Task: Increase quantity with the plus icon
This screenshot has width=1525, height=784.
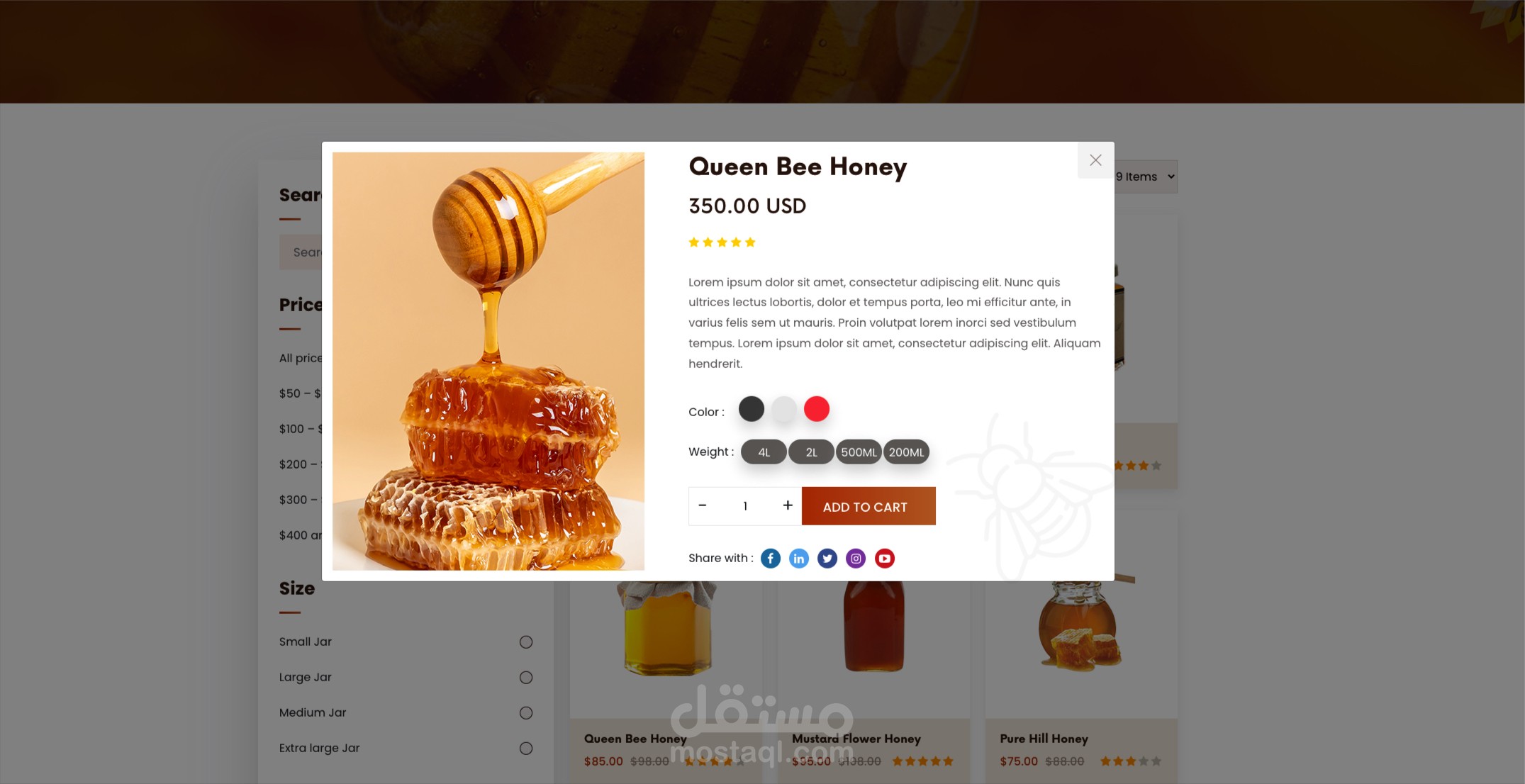Action: 788,505
